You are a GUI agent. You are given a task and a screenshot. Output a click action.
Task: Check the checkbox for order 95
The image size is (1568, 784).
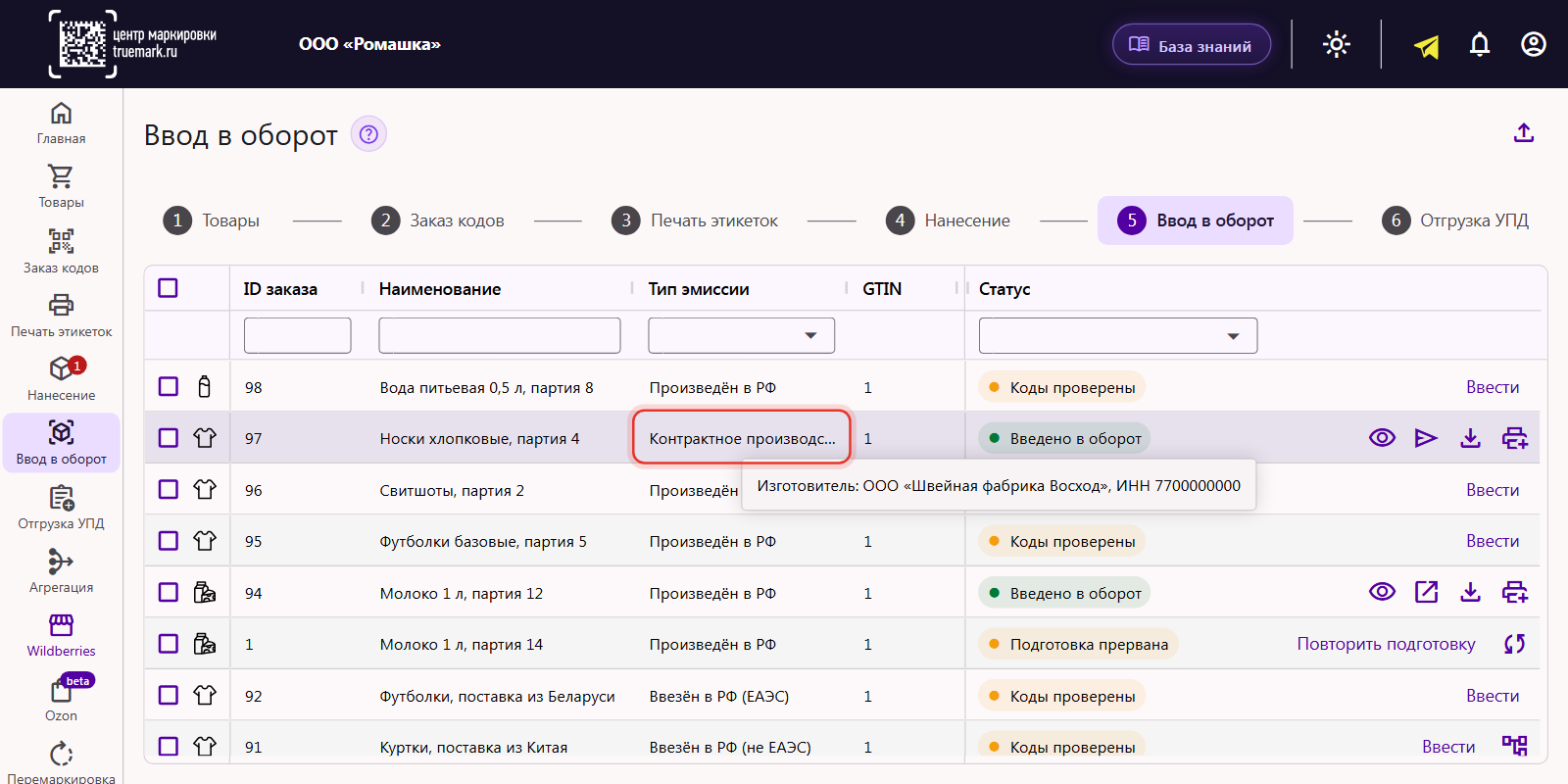pos(169,541)
